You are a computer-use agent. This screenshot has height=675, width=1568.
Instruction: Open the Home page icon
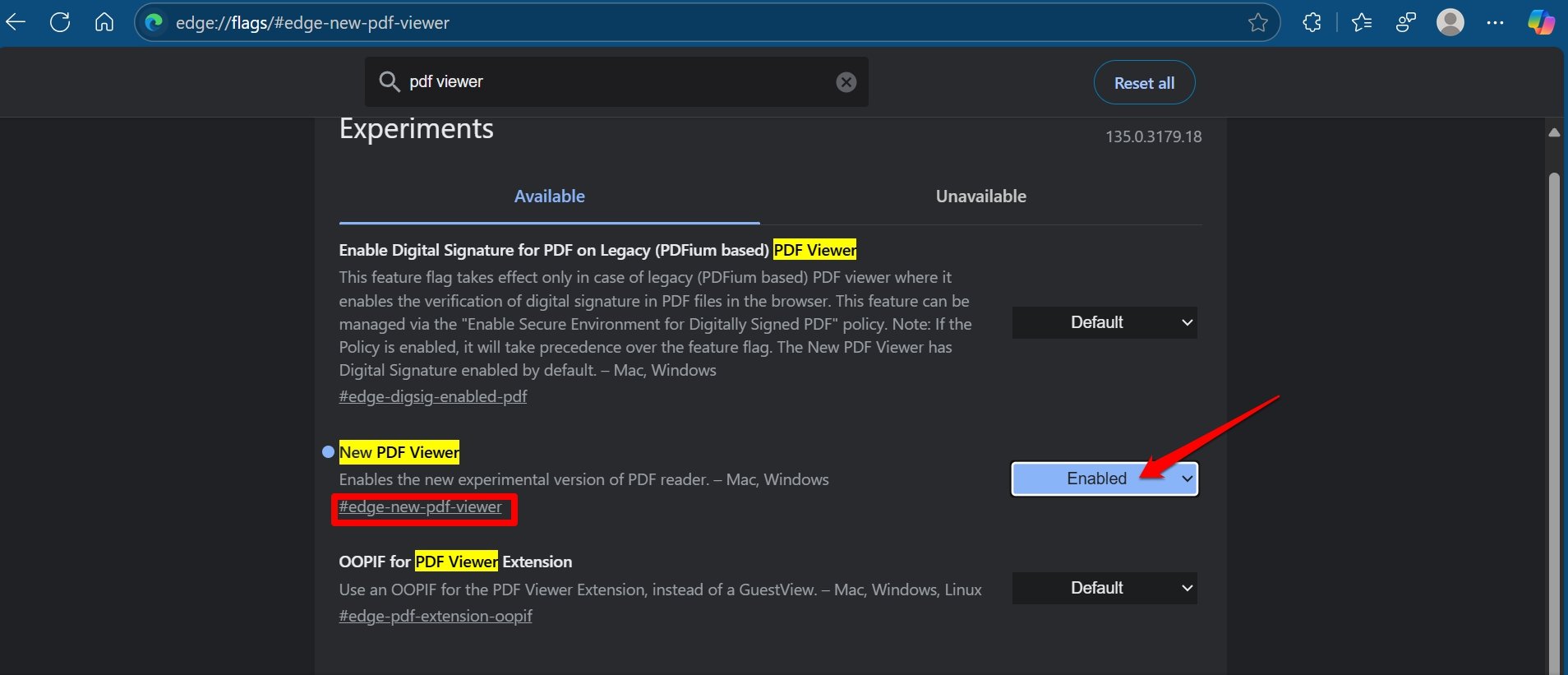104,22
